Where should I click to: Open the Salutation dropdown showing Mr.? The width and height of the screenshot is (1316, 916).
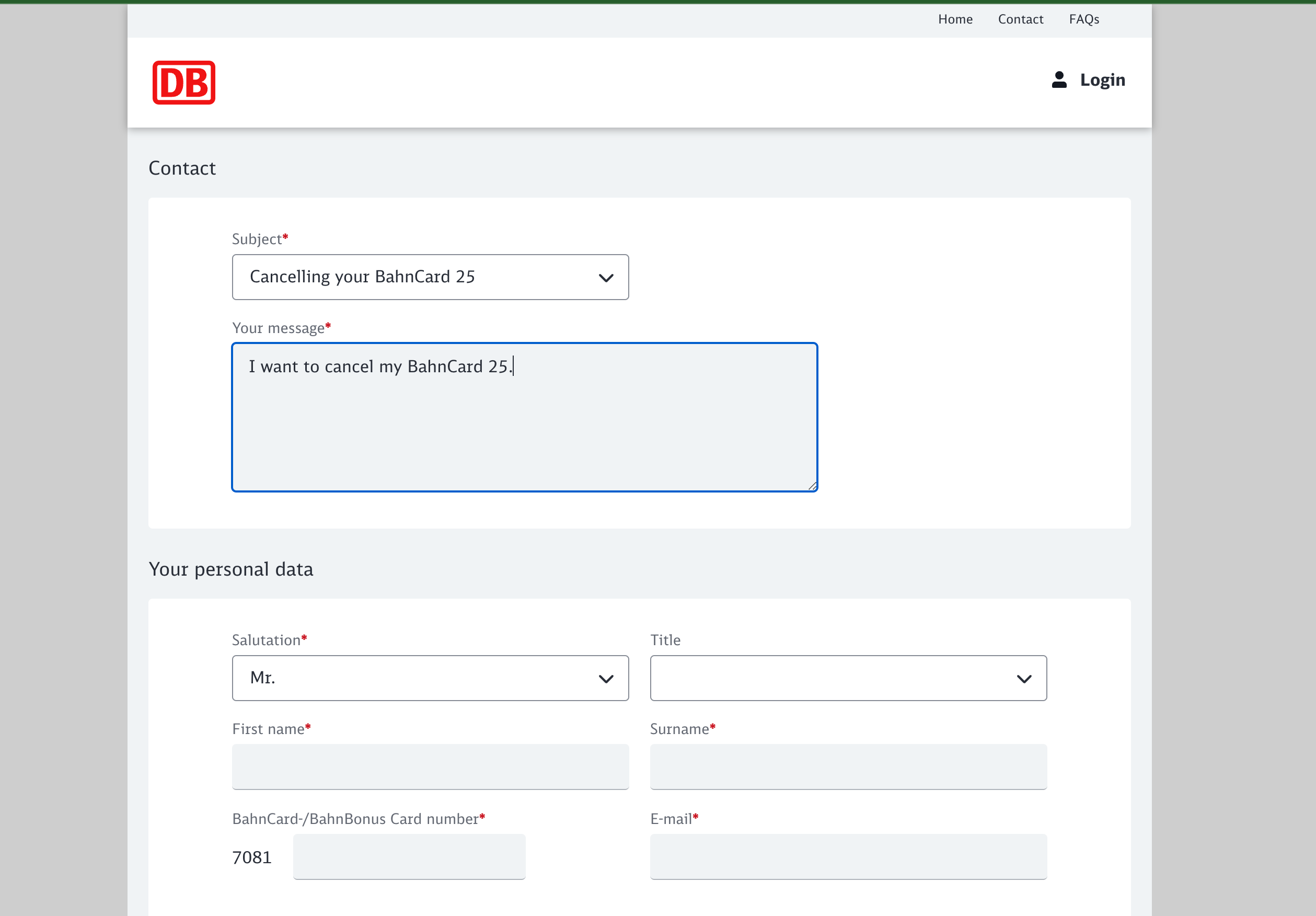(x=431, y=678)
